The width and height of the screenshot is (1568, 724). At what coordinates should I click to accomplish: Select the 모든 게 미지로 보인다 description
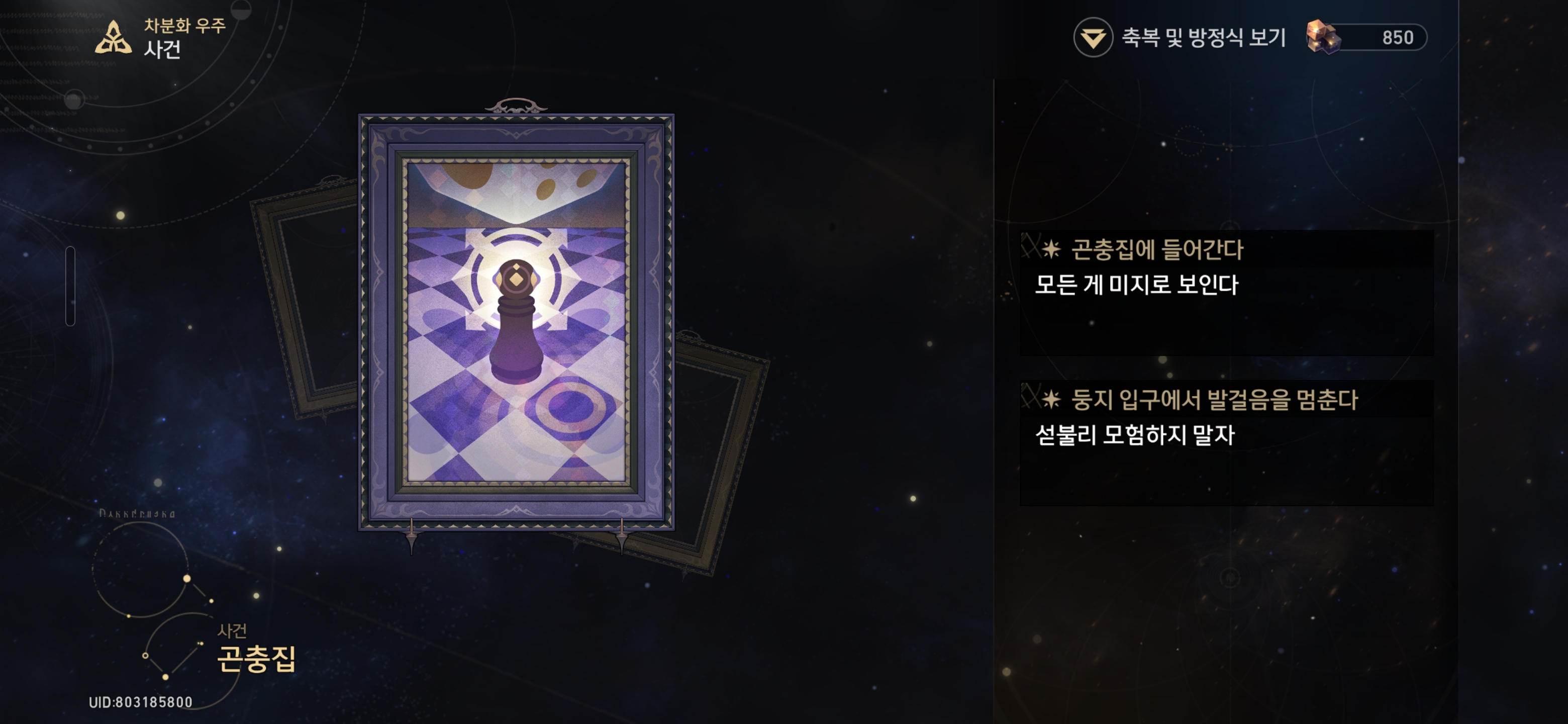(x=1136, y=285)
